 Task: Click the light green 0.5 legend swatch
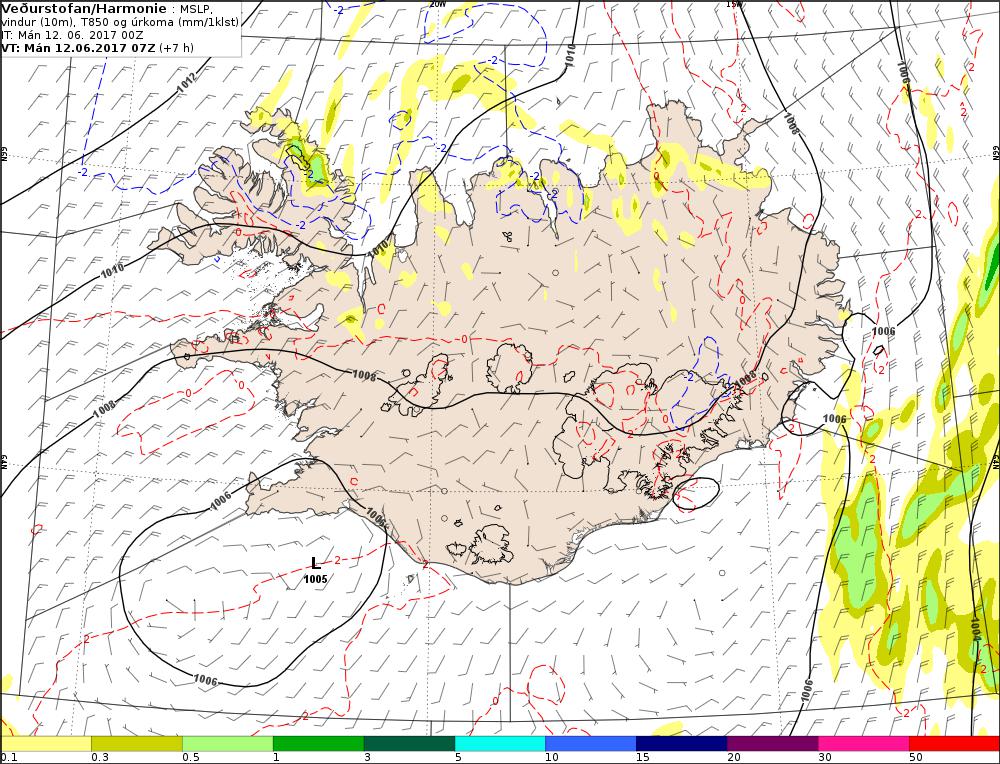click(228, 744)
